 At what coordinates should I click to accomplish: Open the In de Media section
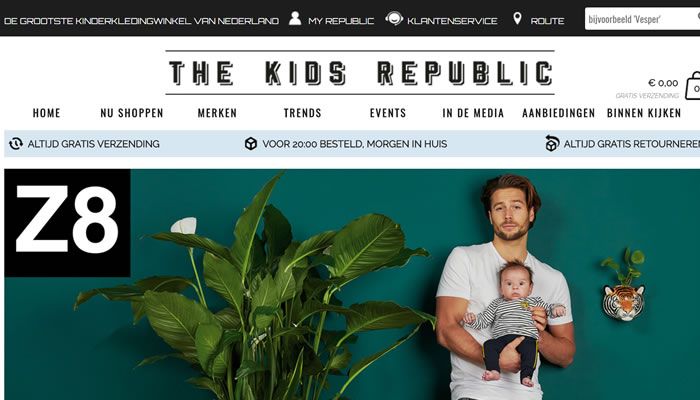pos(473,113)
